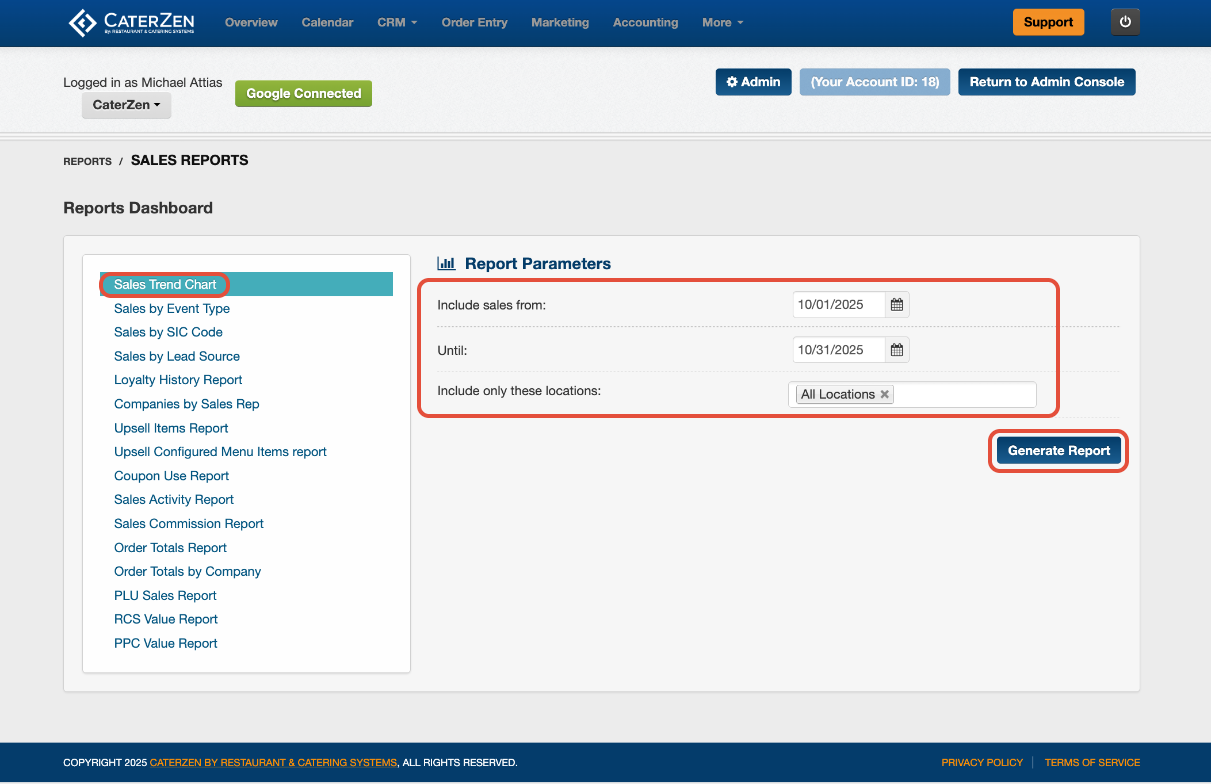Select Sales by Lead Source report

[x=177, y=356]
